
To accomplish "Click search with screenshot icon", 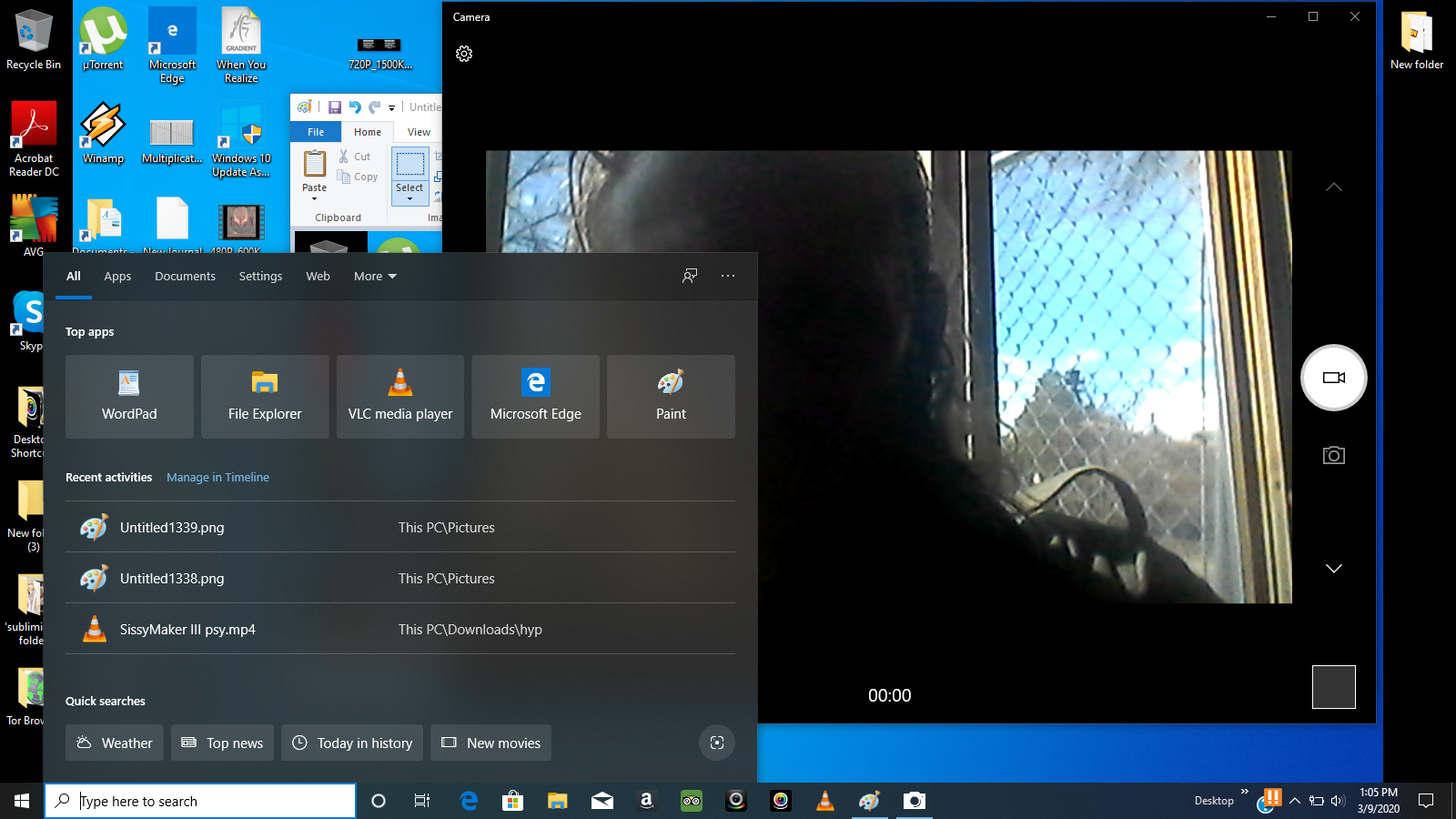I will (x=717, y=743).
